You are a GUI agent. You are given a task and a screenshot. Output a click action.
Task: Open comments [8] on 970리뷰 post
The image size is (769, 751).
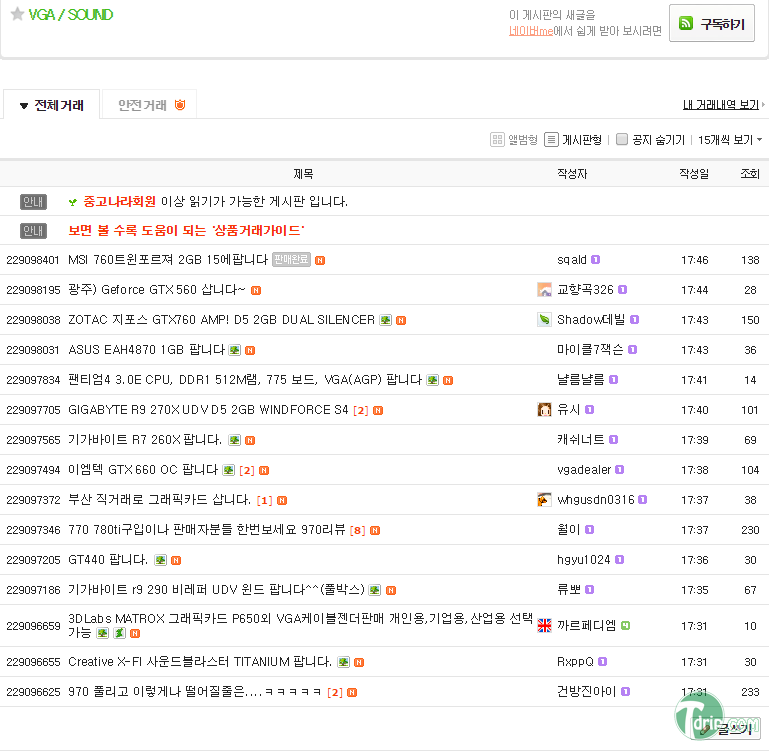click(358, 530)
